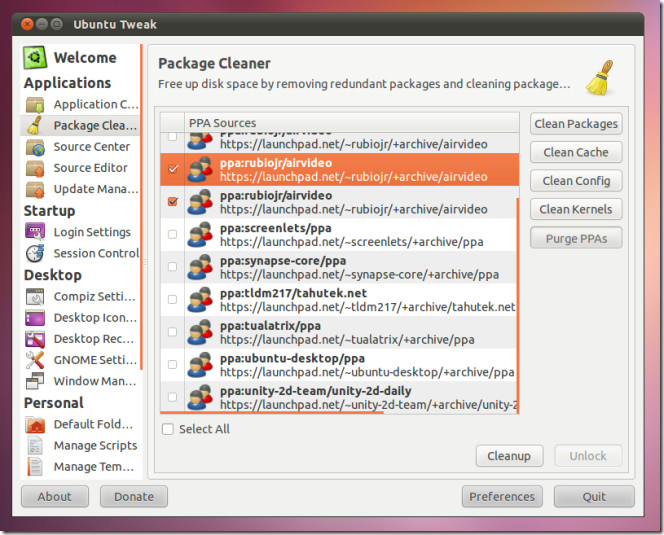Enable the Select All checkbox
Viewport: 664px width, 535px height.
tap(168, 429)
